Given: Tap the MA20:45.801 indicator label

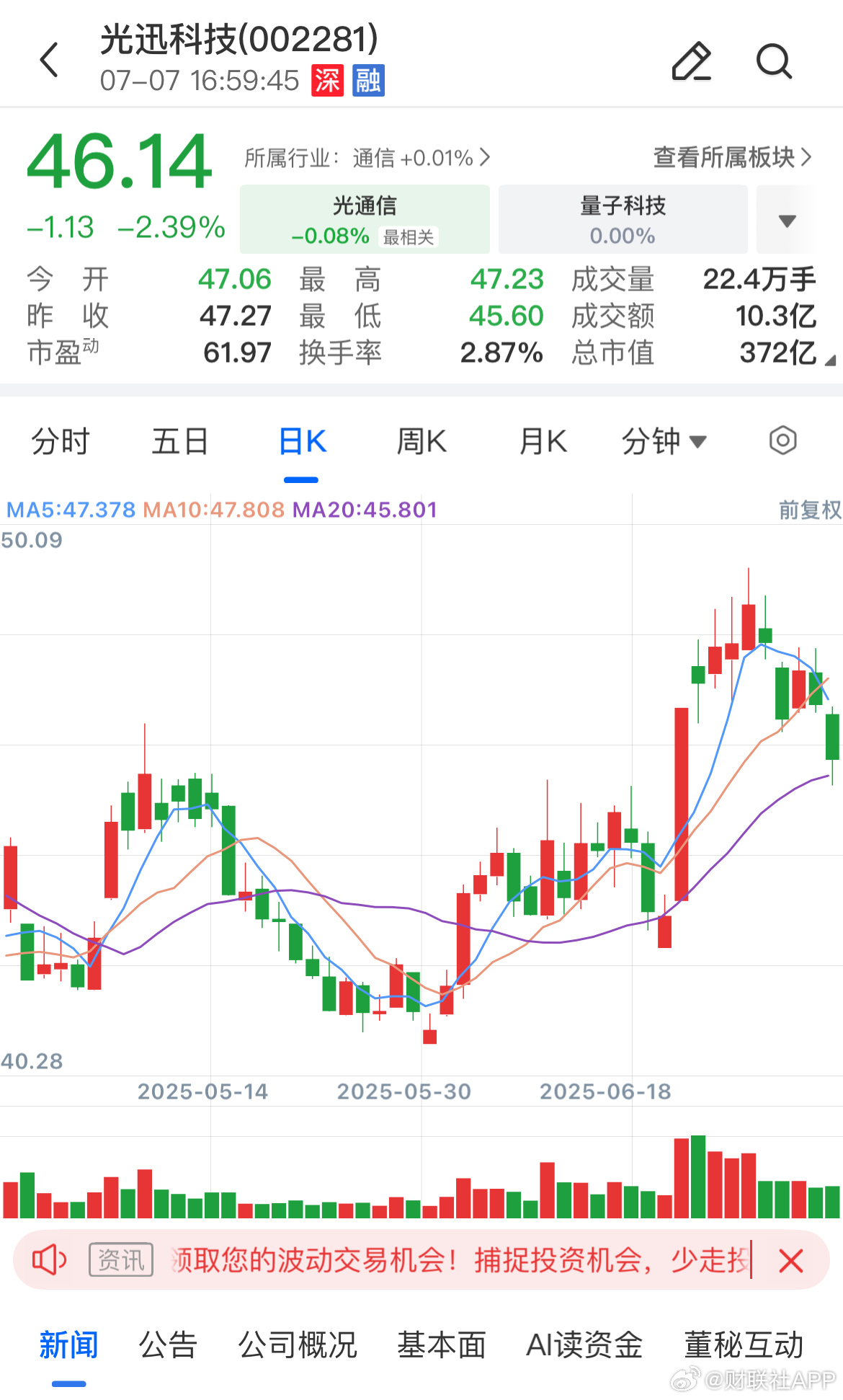Looking at the screenshot, I should click(365, 510).
